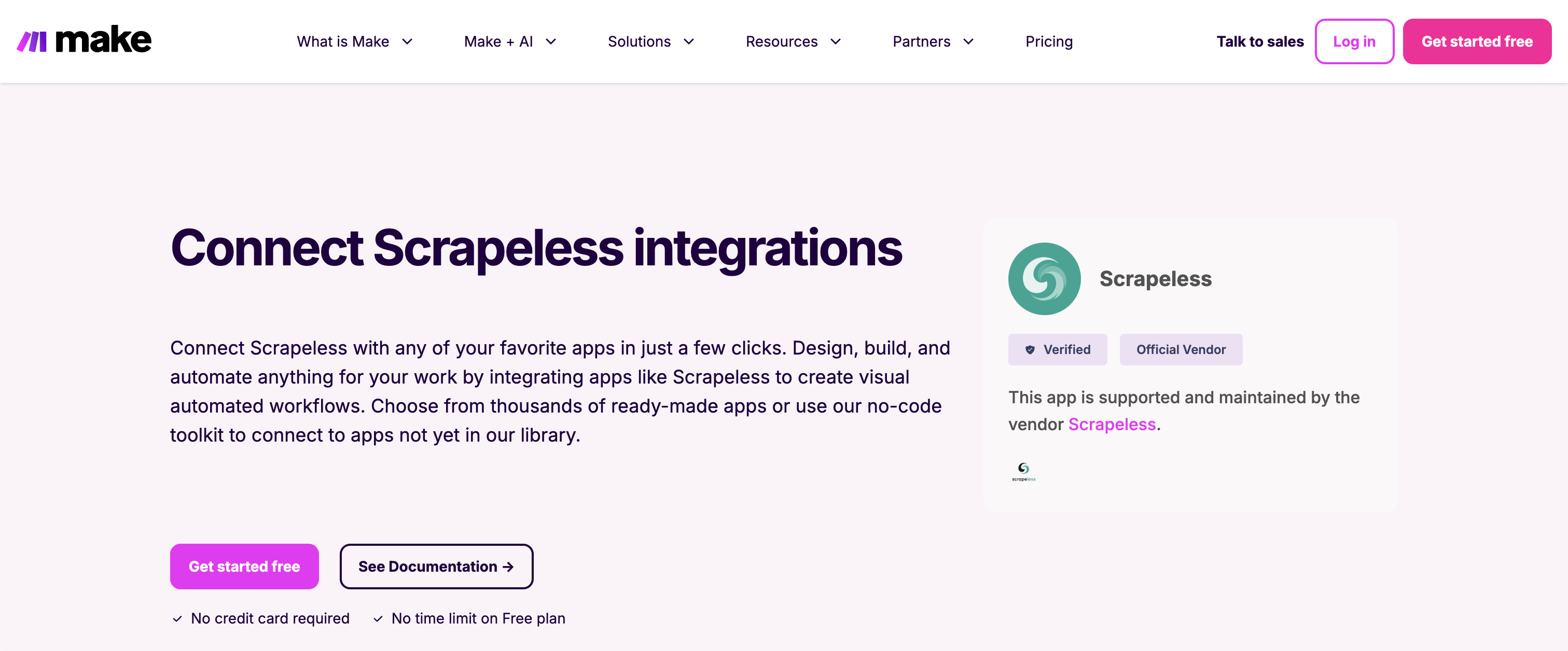Click checkmark beside No credit card required
This screenshot has width=1568, height=651.
[177, 619]
